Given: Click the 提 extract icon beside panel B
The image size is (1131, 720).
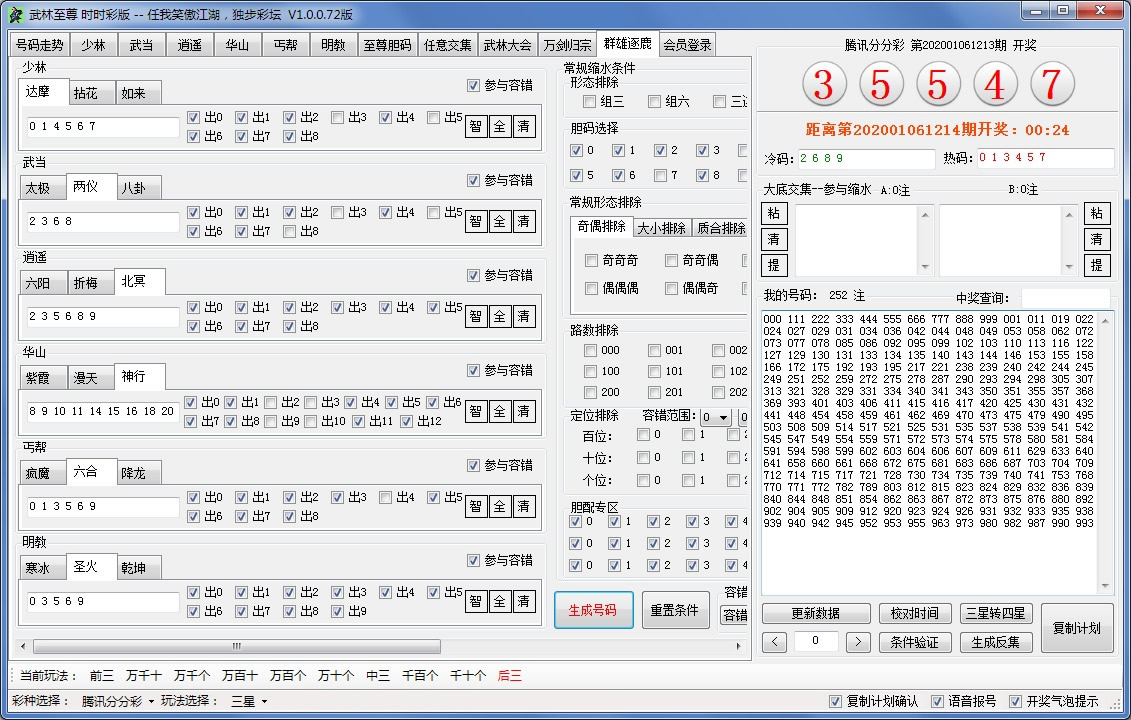Looking at the screenshot, I should [x=1097, y=267].
